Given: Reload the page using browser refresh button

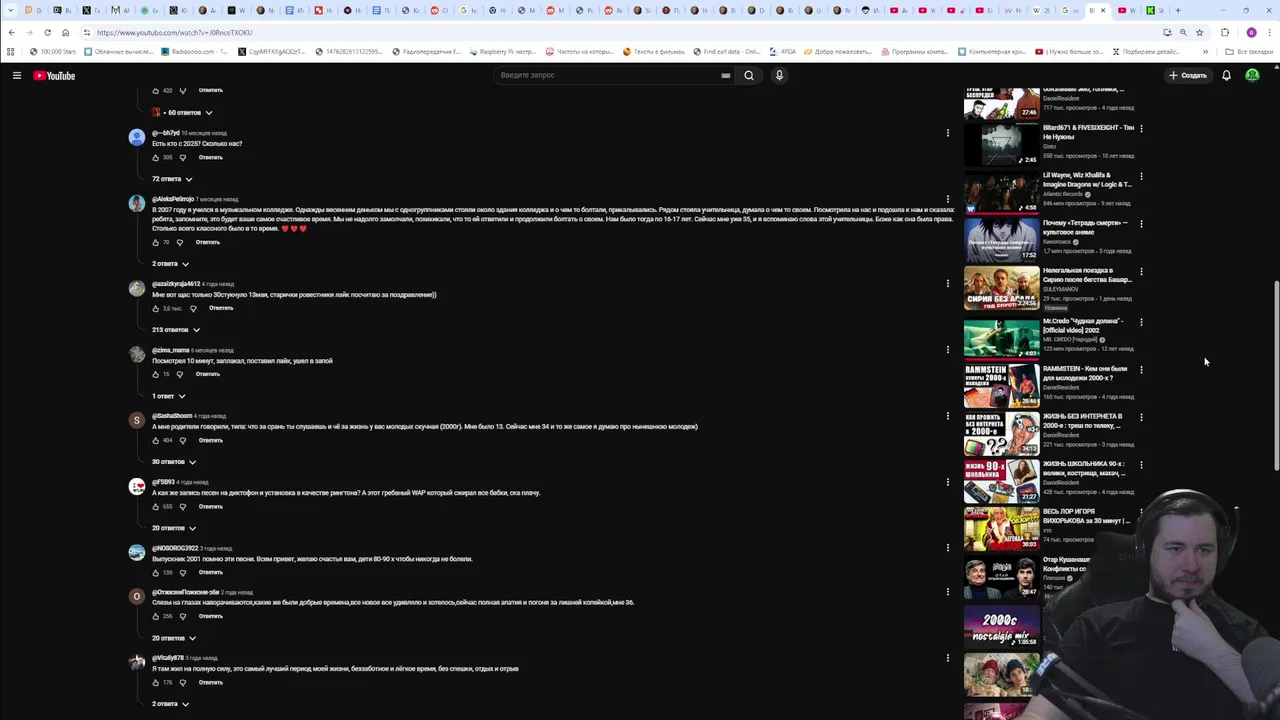Looking at the screenshot, I should click(47, 32).
